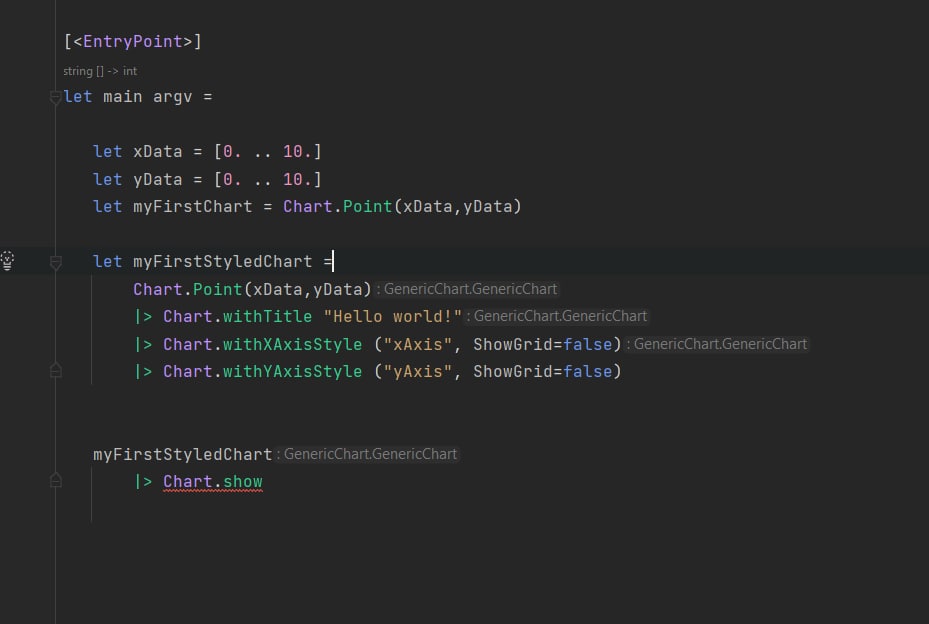Screen dimensions: 929x624
Task: Click the 'string [] -> int' type hint
Action: (x=100, y=71)
